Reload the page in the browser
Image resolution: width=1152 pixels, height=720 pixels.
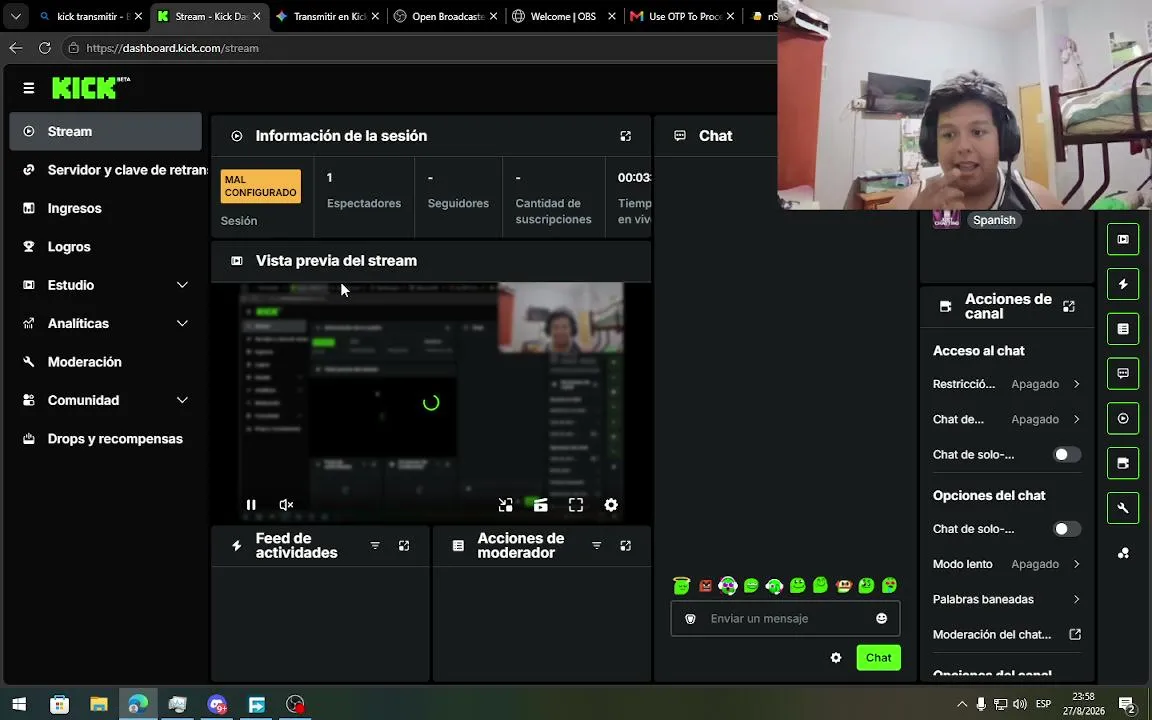click(x=45, y=48)
